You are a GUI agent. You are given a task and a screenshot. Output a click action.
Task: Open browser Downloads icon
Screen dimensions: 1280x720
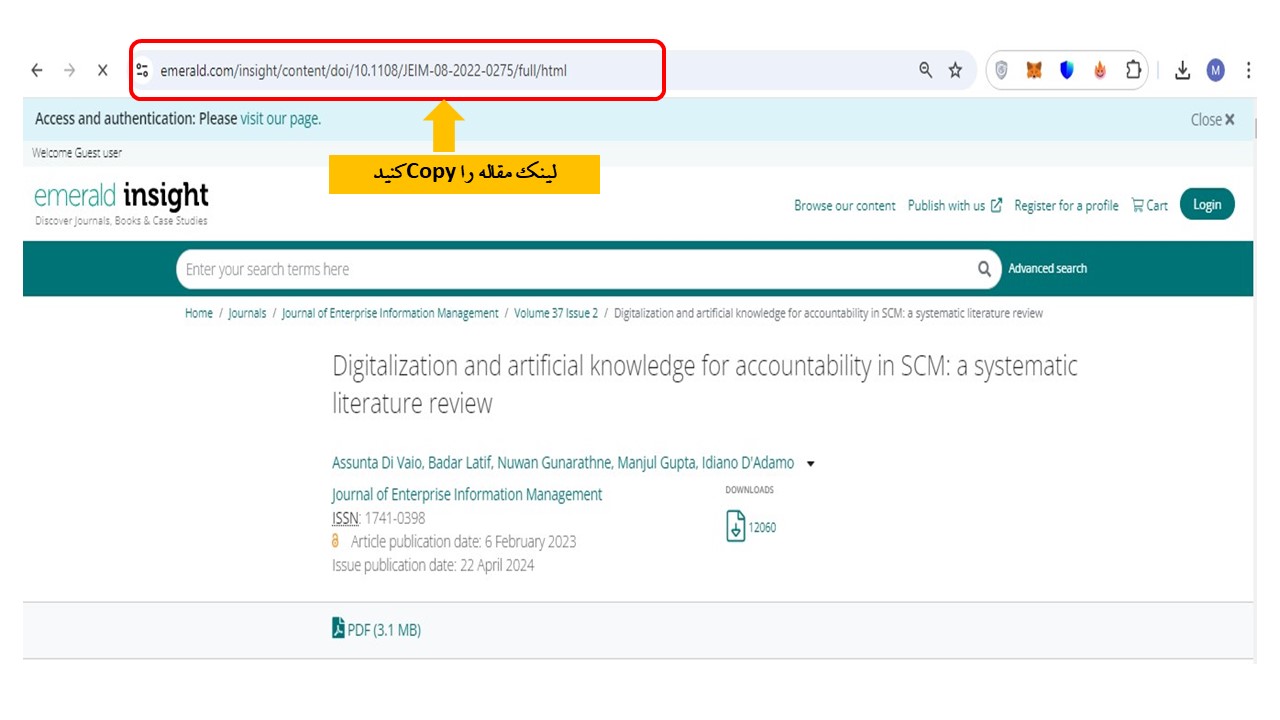tap(1182, 70)
